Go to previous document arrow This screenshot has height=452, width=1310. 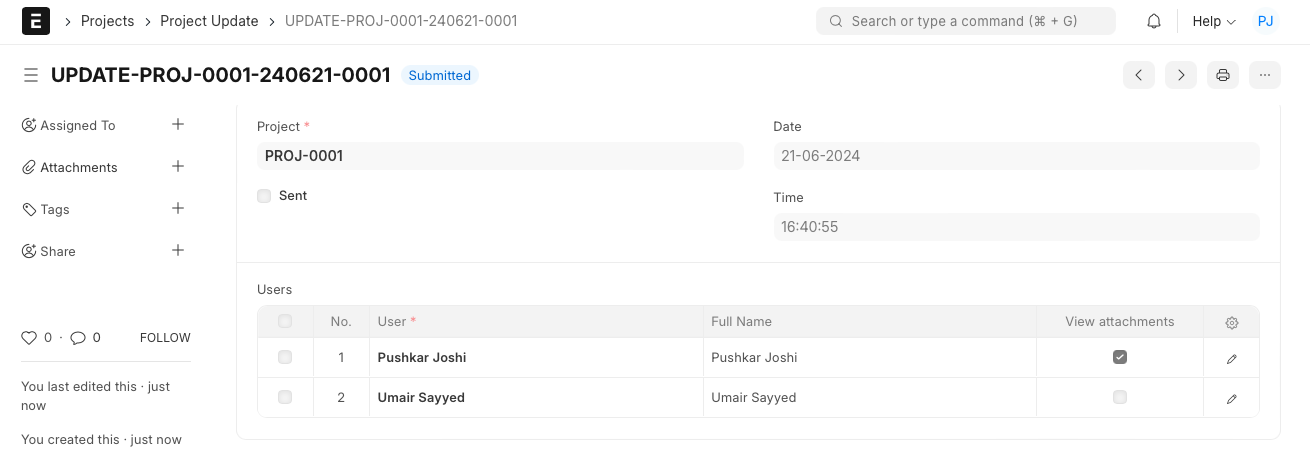click(x=1139, y=75)
